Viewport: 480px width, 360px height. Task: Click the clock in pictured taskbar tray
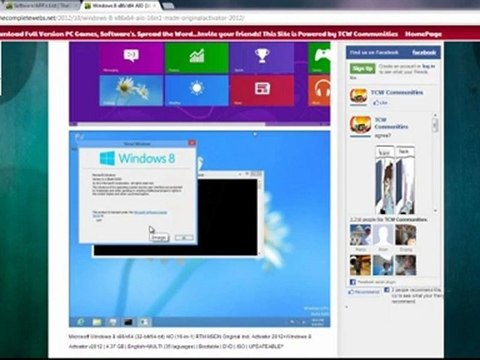click(x=317, y=322)
